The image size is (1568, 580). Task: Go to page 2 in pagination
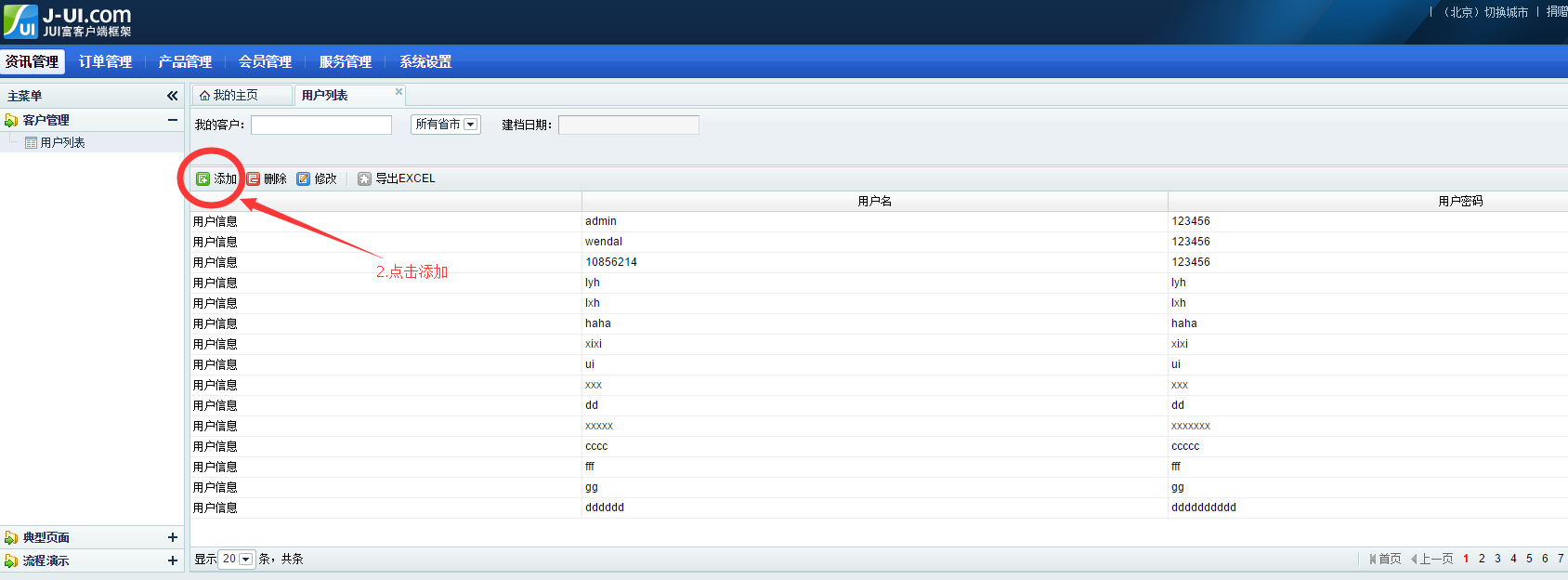[1482, 559]
